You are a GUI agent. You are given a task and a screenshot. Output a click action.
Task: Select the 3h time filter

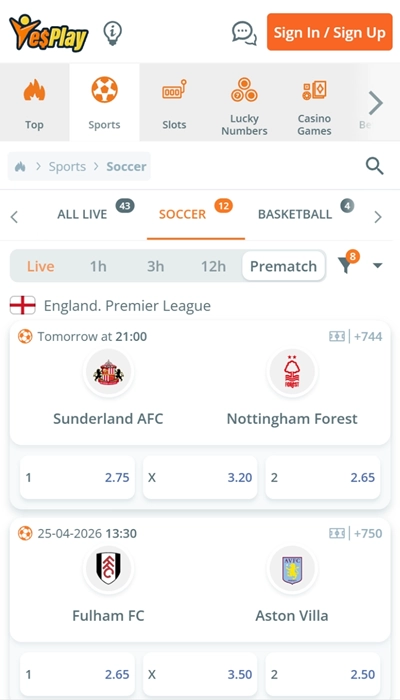click(156, 266)
